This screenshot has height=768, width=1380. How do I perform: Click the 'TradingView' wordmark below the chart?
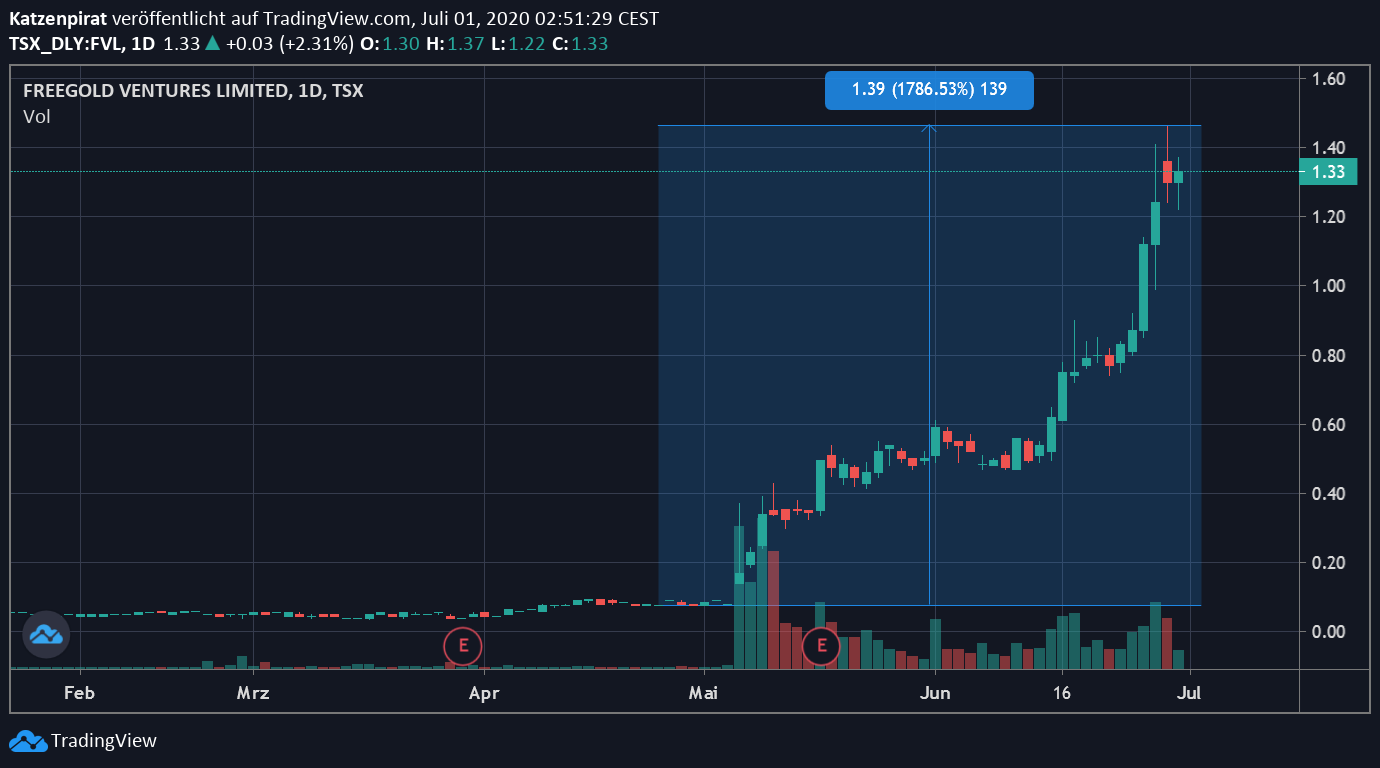[104, 741]
